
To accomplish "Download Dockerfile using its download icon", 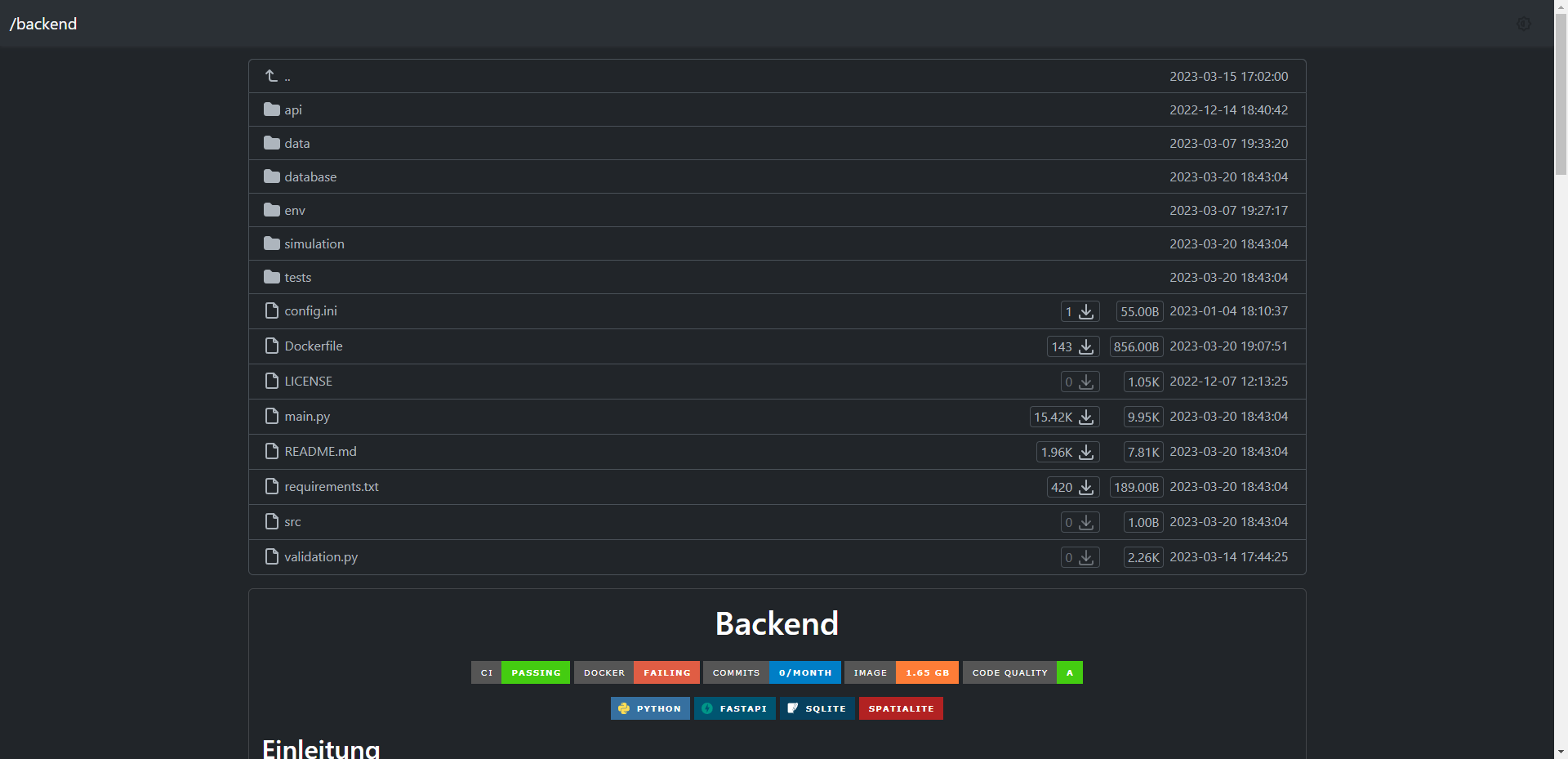I will 1085,346.
